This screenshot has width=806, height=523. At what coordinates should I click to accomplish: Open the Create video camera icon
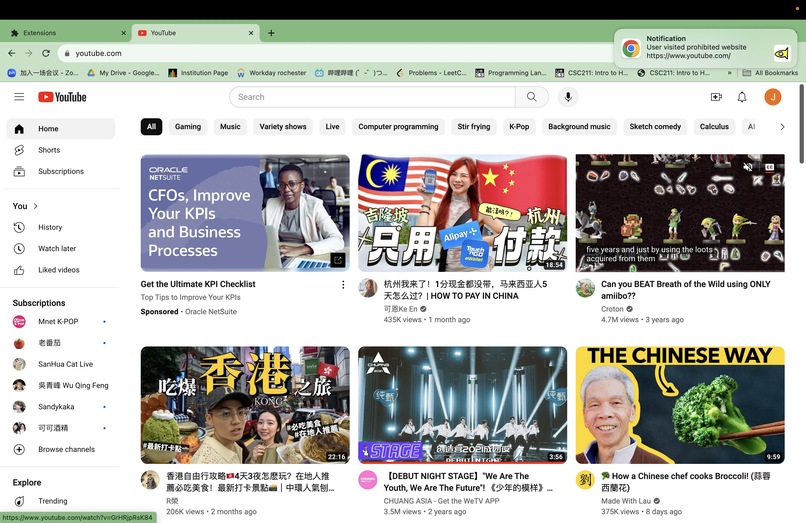pos(716,97)
